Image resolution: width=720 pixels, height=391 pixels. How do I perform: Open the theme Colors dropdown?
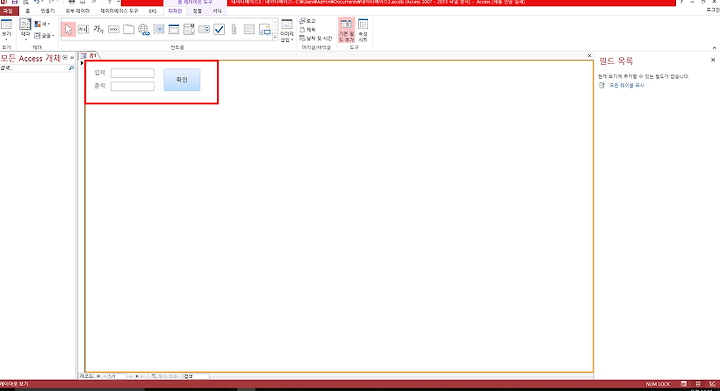pos(42,24)
